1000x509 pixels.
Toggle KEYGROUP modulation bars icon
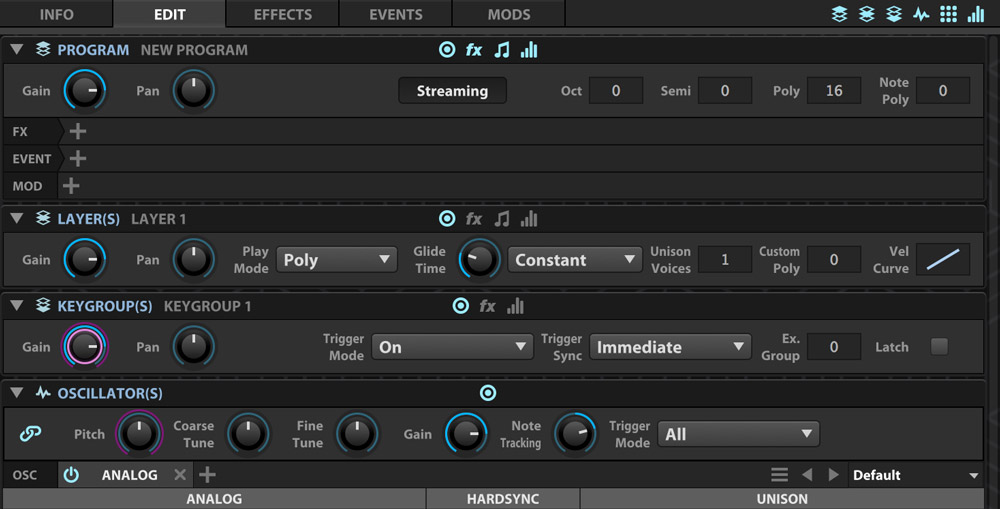click(x=515, y=307)
